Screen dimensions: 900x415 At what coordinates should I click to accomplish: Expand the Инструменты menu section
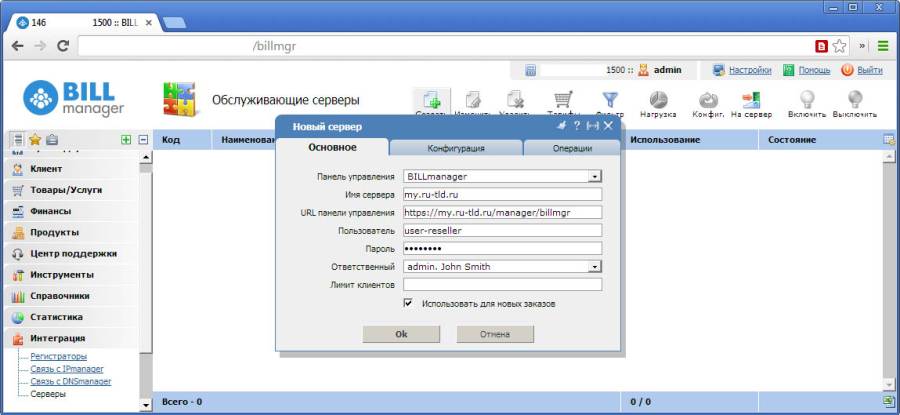[71, 274]
